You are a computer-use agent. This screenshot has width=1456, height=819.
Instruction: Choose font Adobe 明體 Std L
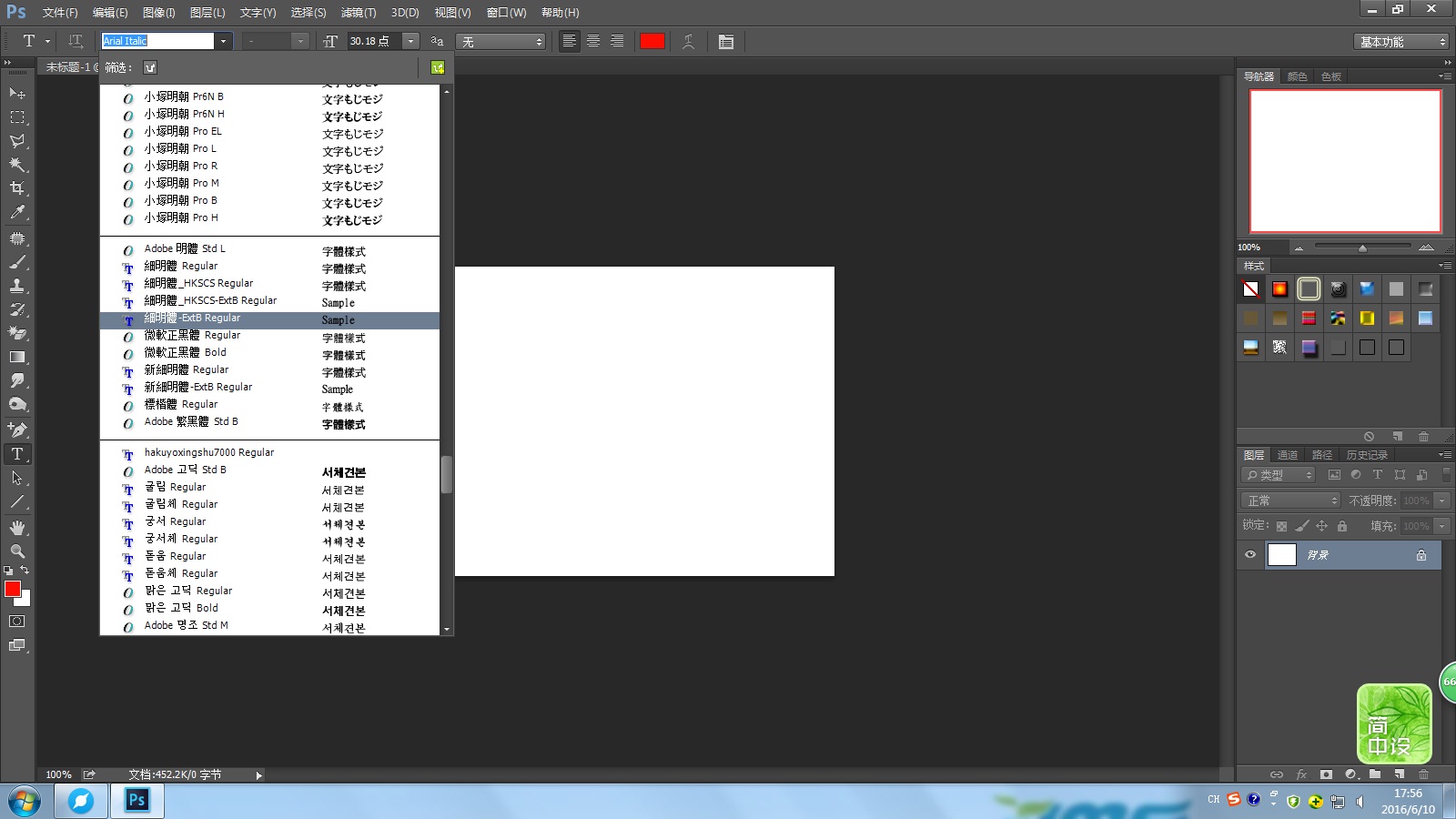pos(269,249)
